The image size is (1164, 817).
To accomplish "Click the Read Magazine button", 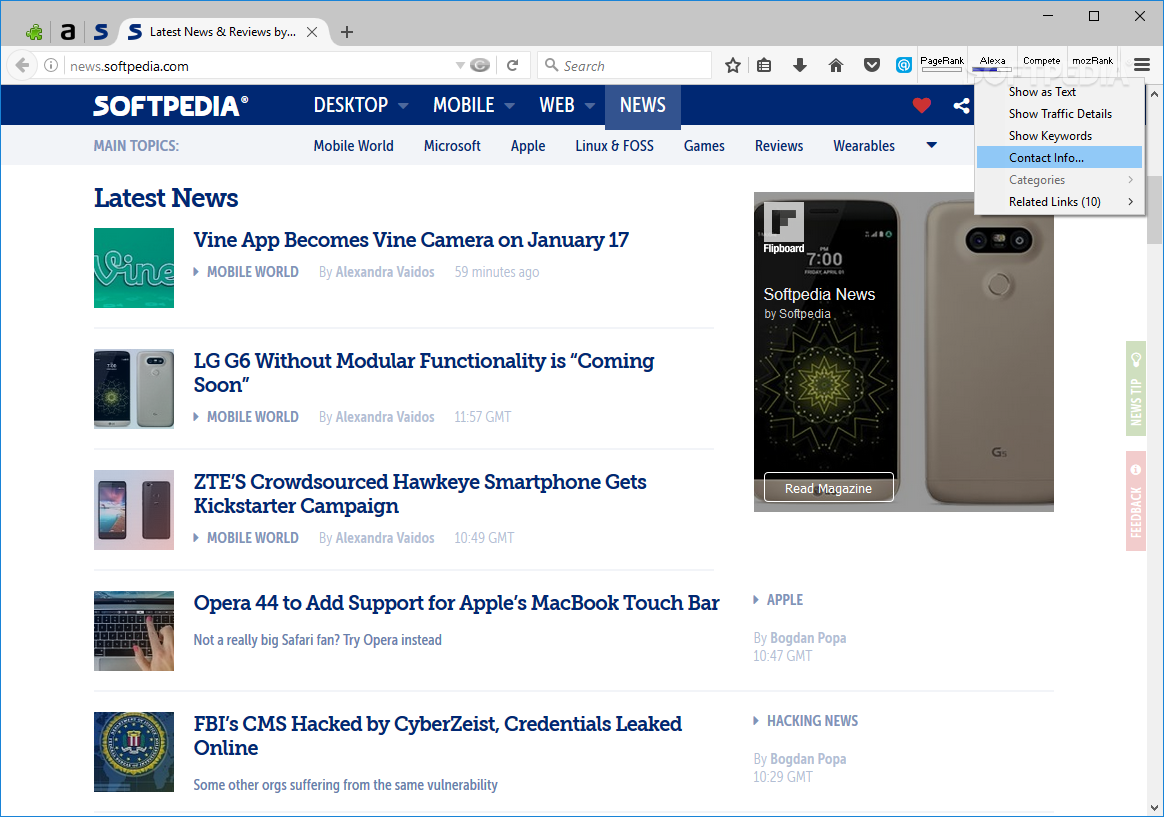I will point(828,488).
